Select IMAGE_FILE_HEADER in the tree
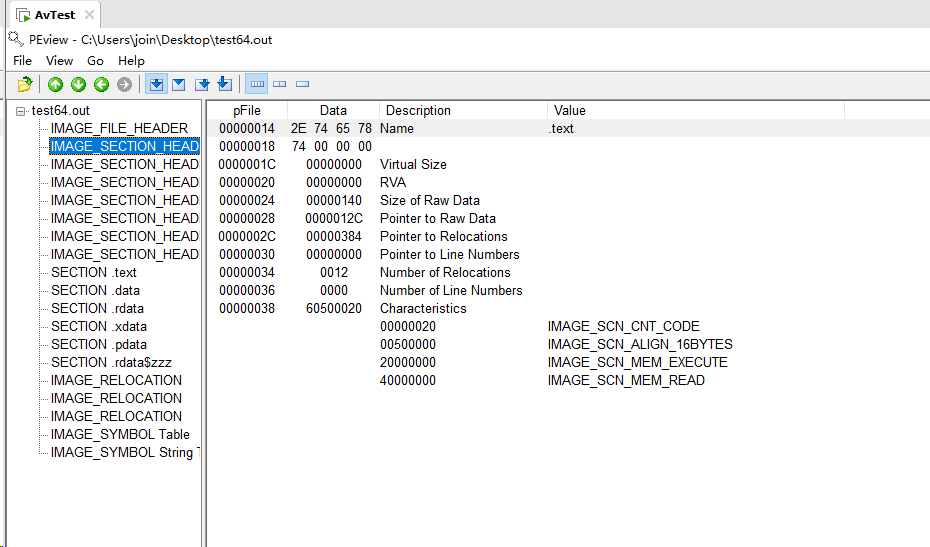This screenshot has height=547, width=930. pyautogui.click(x=119, y=128)
